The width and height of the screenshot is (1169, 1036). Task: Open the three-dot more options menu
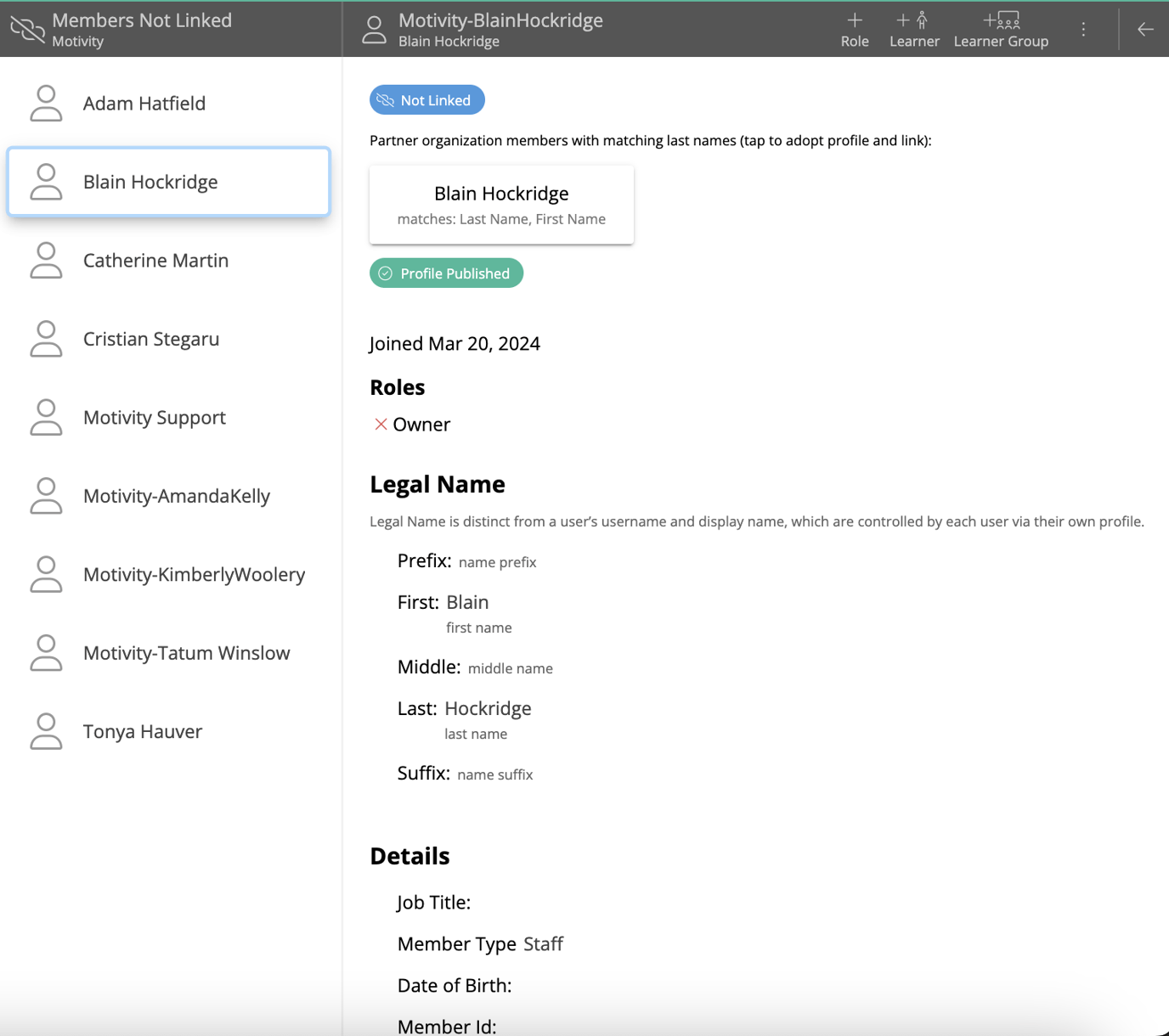[x=1083, y=30]
